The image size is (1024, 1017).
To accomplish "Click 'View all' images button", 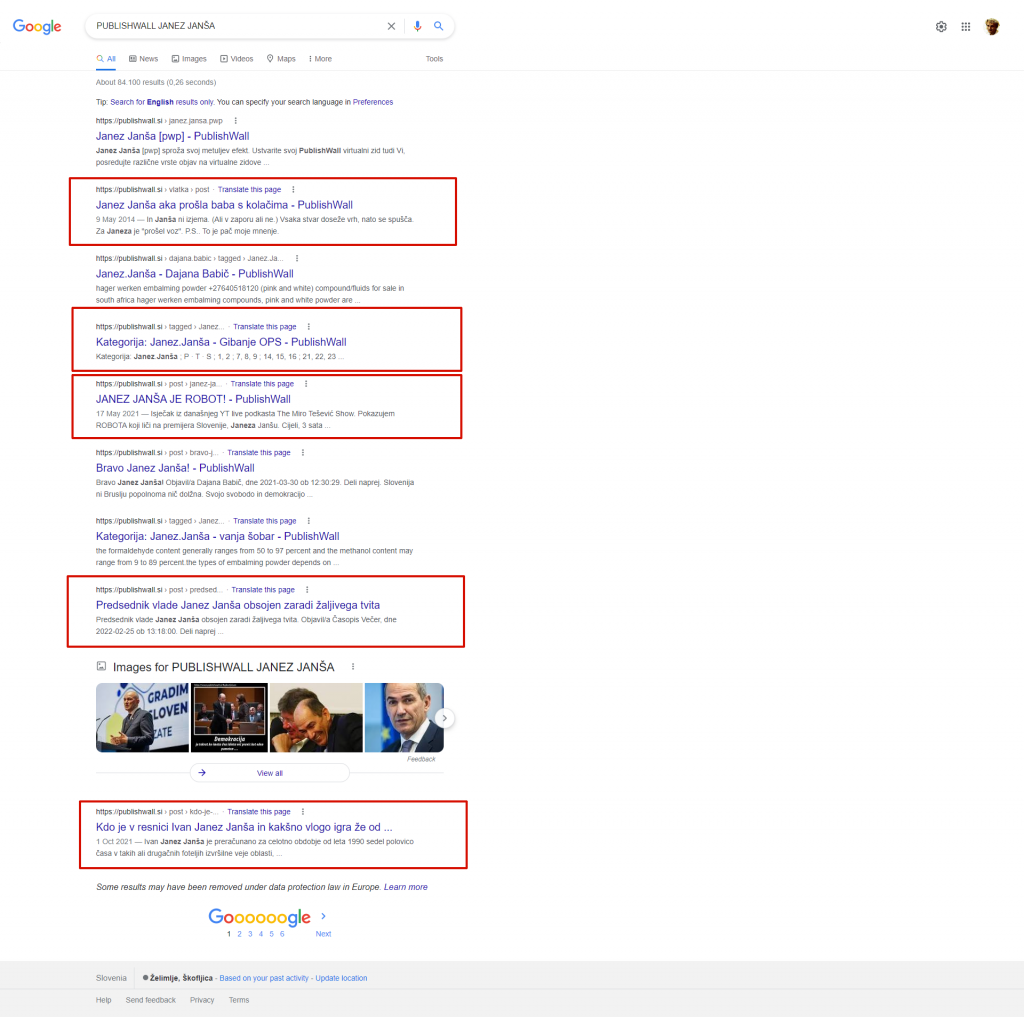I will pyautogui.click(x=269, y=773).
